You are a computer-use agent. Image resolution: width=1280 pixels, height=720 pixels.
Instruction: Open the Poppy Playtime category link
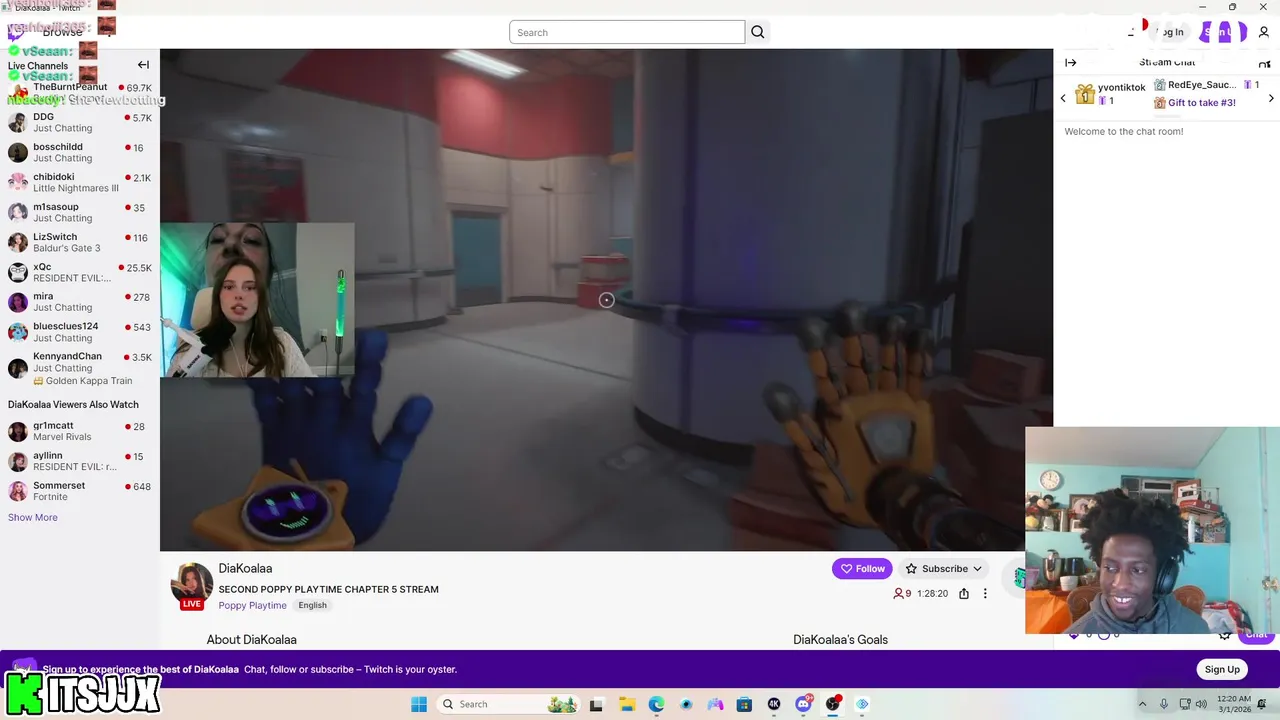(x=252, y=605)
